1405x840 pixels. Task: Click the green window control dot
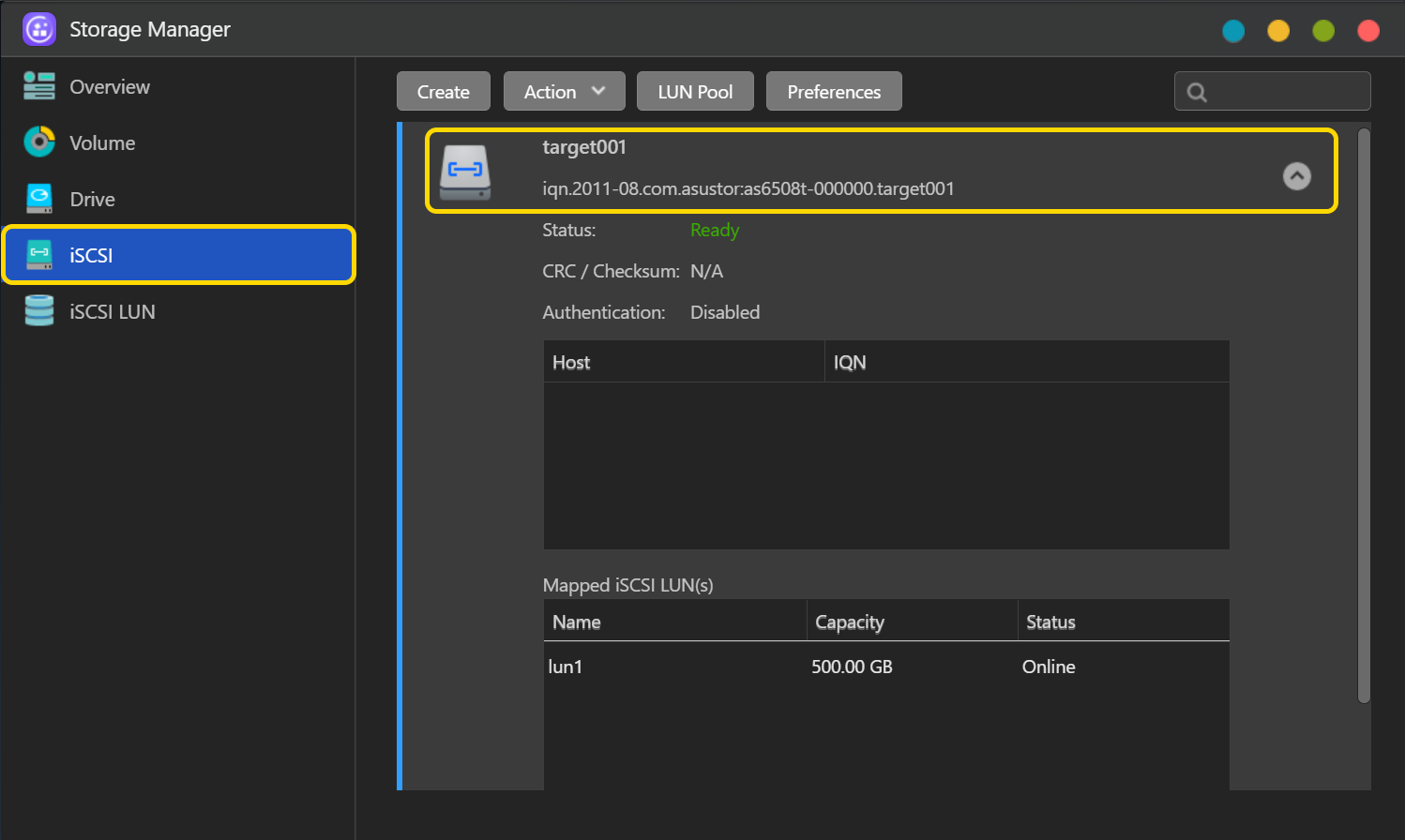coord(1323,31)
